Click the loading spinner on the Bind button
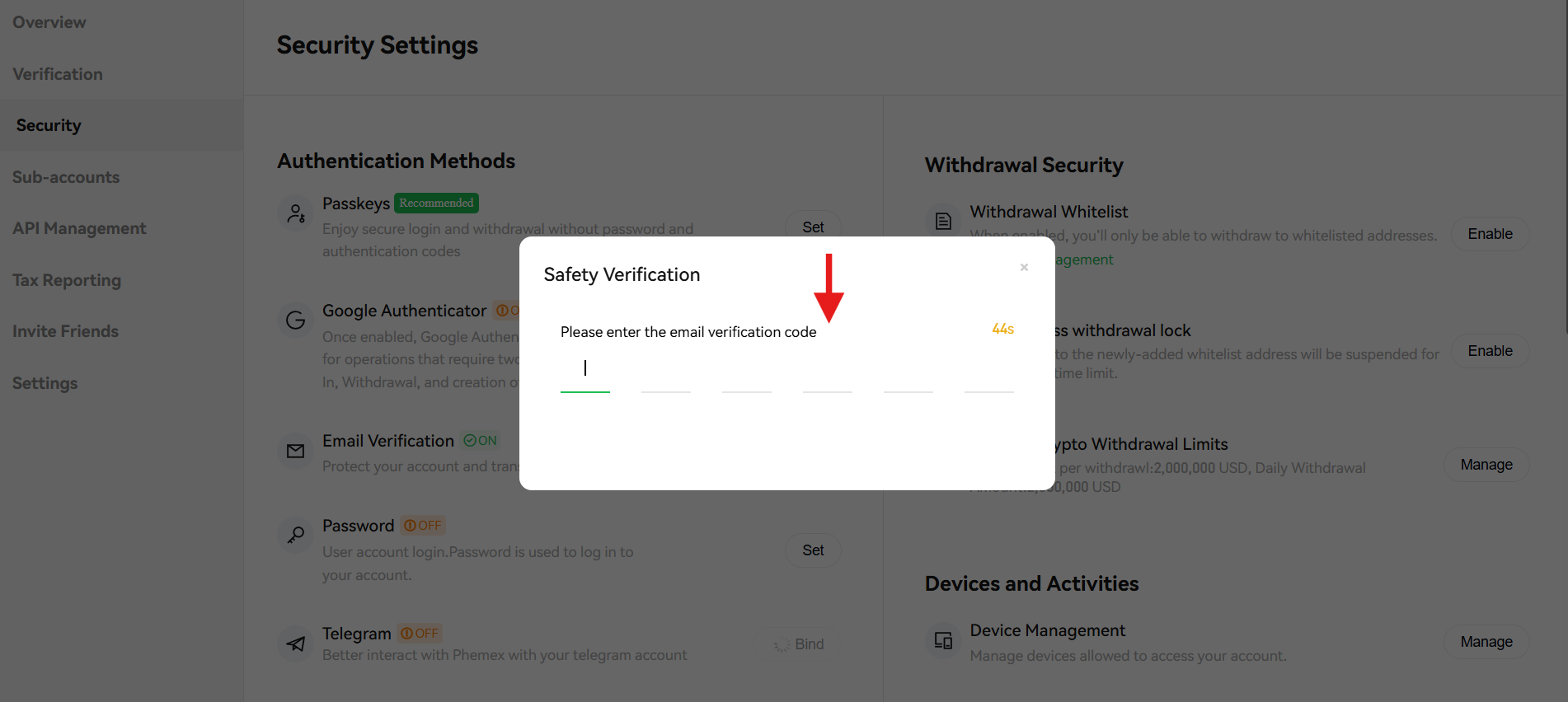The image size is (1568, 702). click(782, 645)
